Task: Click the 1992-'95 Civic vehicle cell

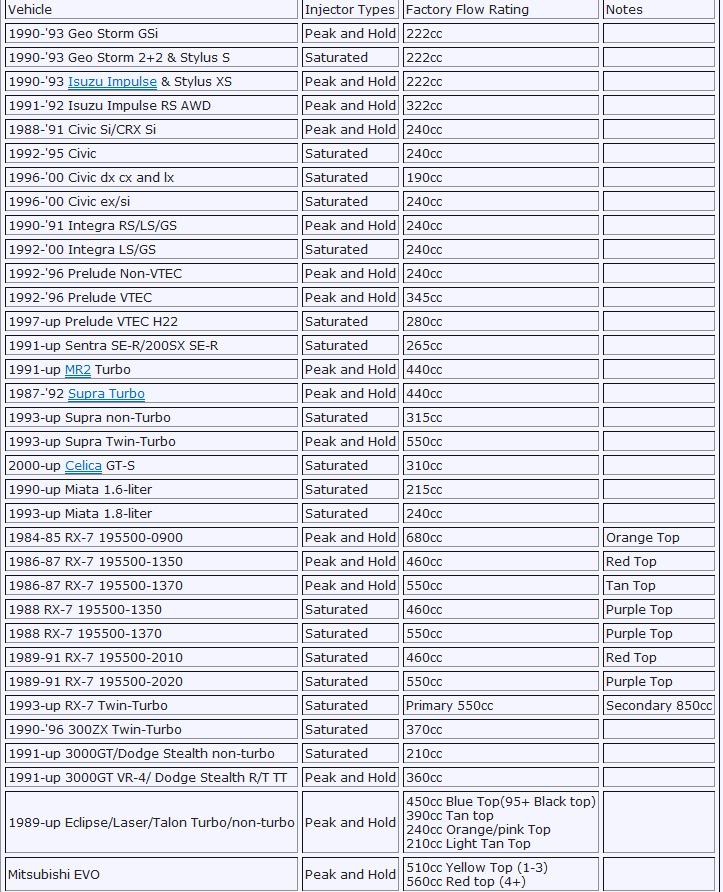Action: pos(151,153)
